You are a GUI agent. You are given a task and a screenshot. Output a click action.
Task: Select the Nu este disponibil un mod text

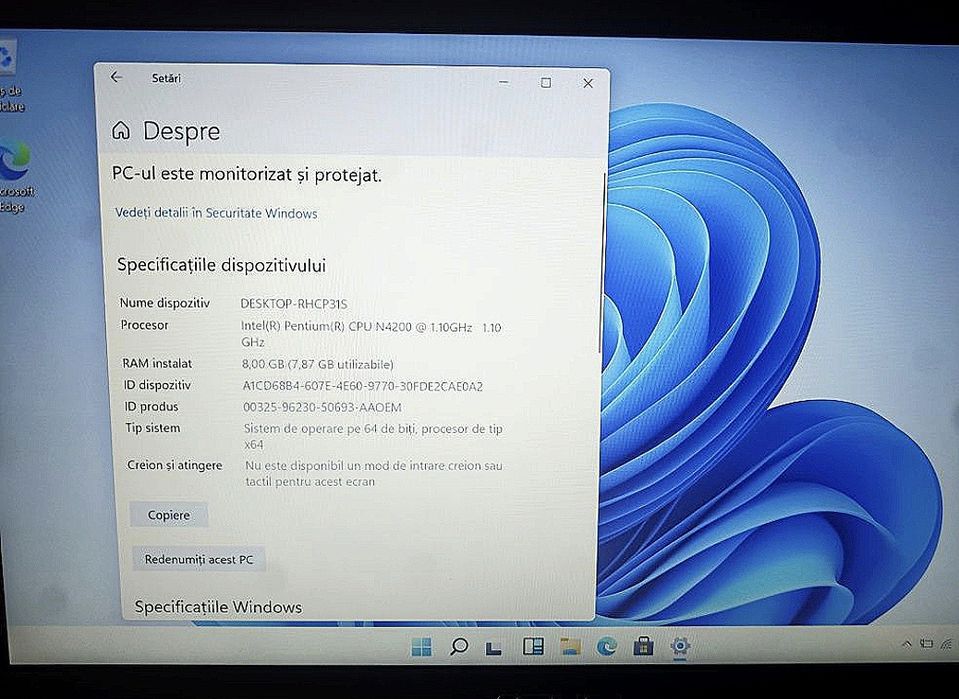click(x=374, y=473)
